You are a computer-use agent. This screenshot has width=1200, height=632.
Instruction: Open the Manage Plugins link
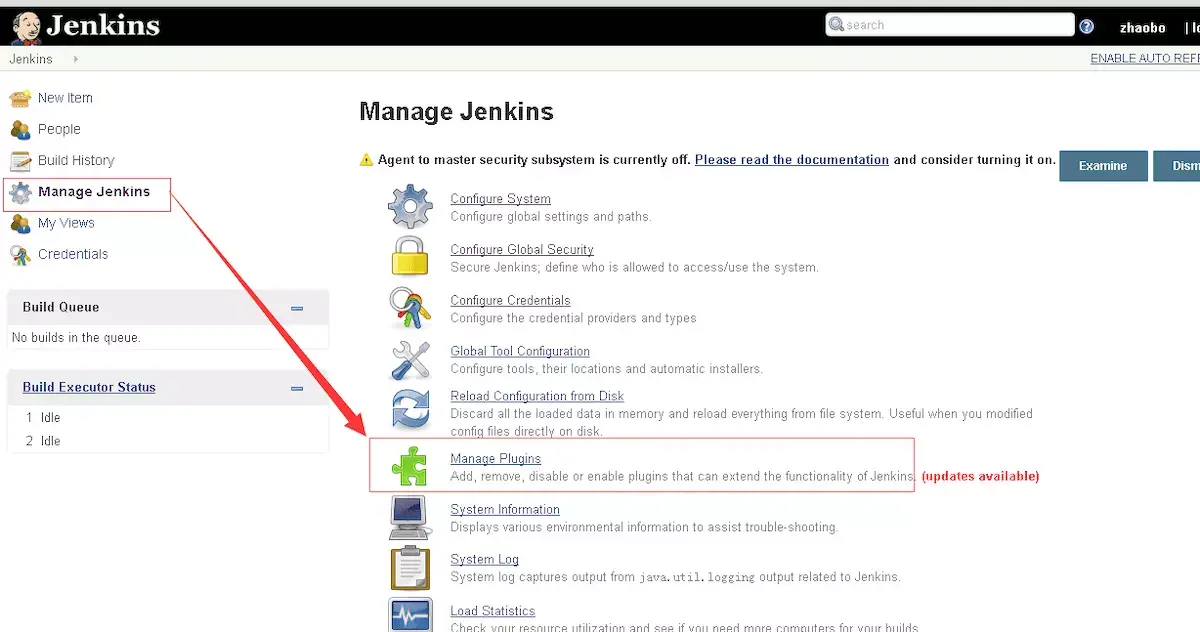(495, 459)
